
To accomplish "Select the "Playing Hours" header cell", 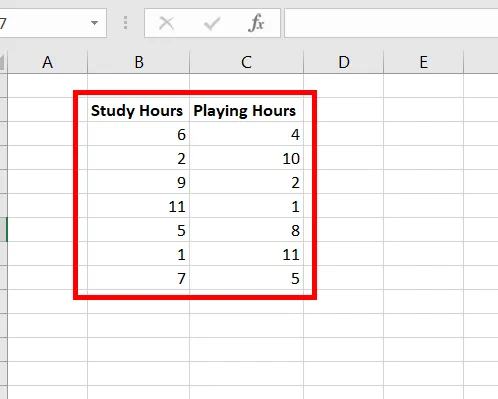I will (246, 110).
